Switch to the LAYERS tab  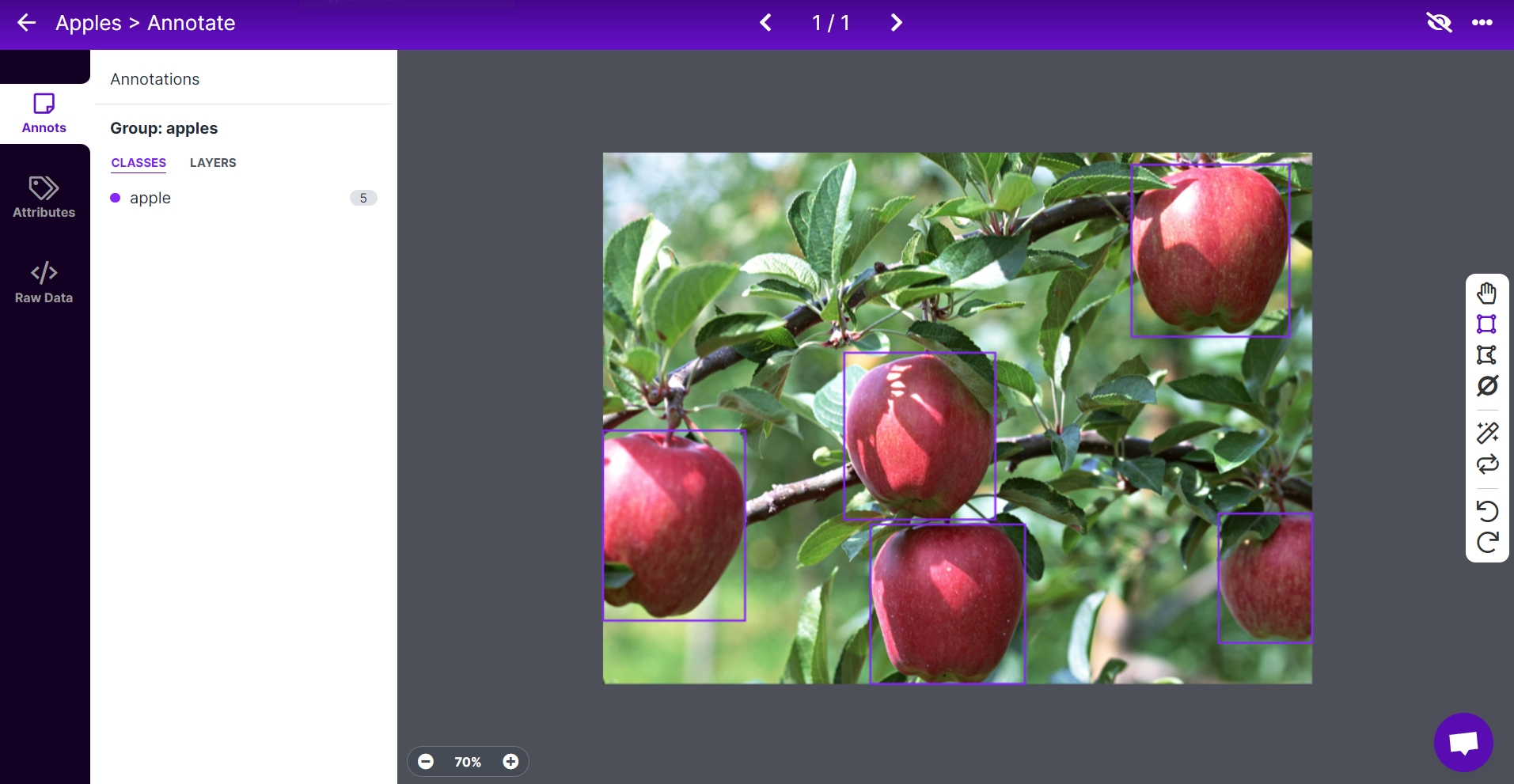213,163
